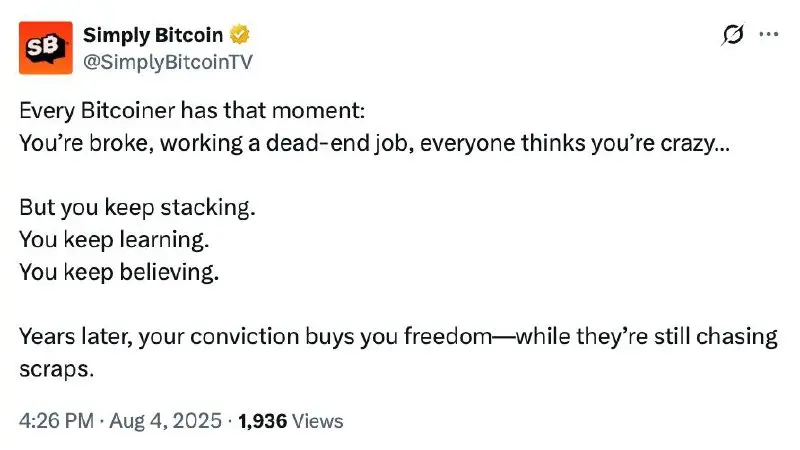Click the text 'But you keep stacking.'
The width and height of the screenshot is (800, 450).
[x=138, y=208]
